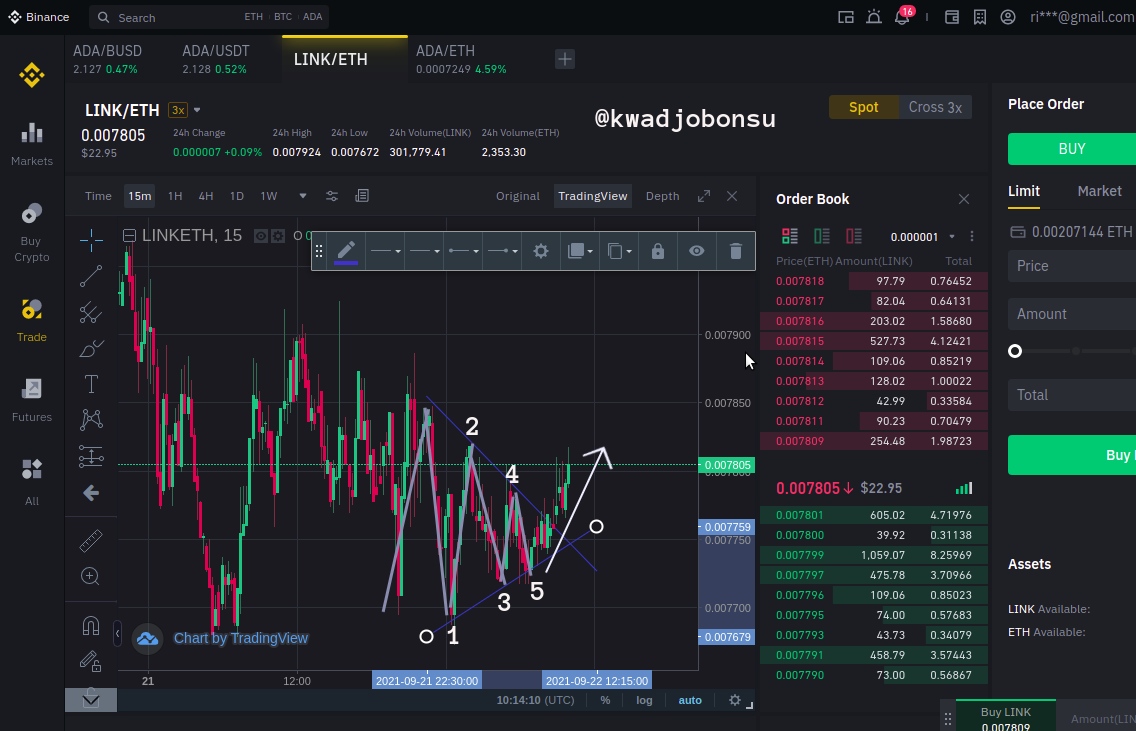Open visual order layers dropdown
The height and width of the screenshot is (731, 1136).
click(x=580, y=251)
